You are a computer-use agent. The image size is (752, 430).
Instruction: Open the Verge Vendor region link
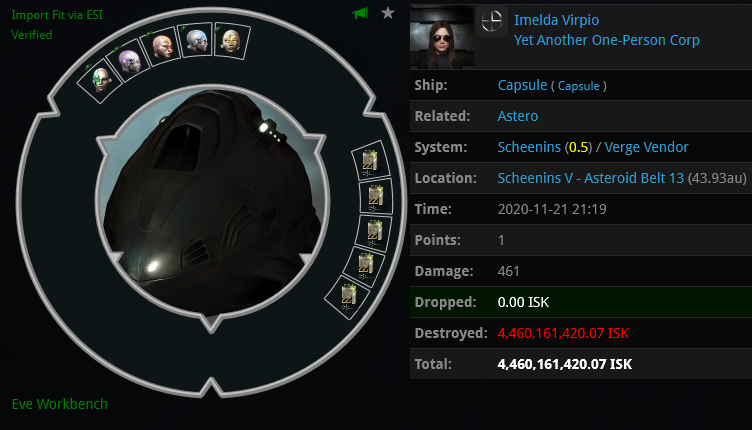pos(646,147)
